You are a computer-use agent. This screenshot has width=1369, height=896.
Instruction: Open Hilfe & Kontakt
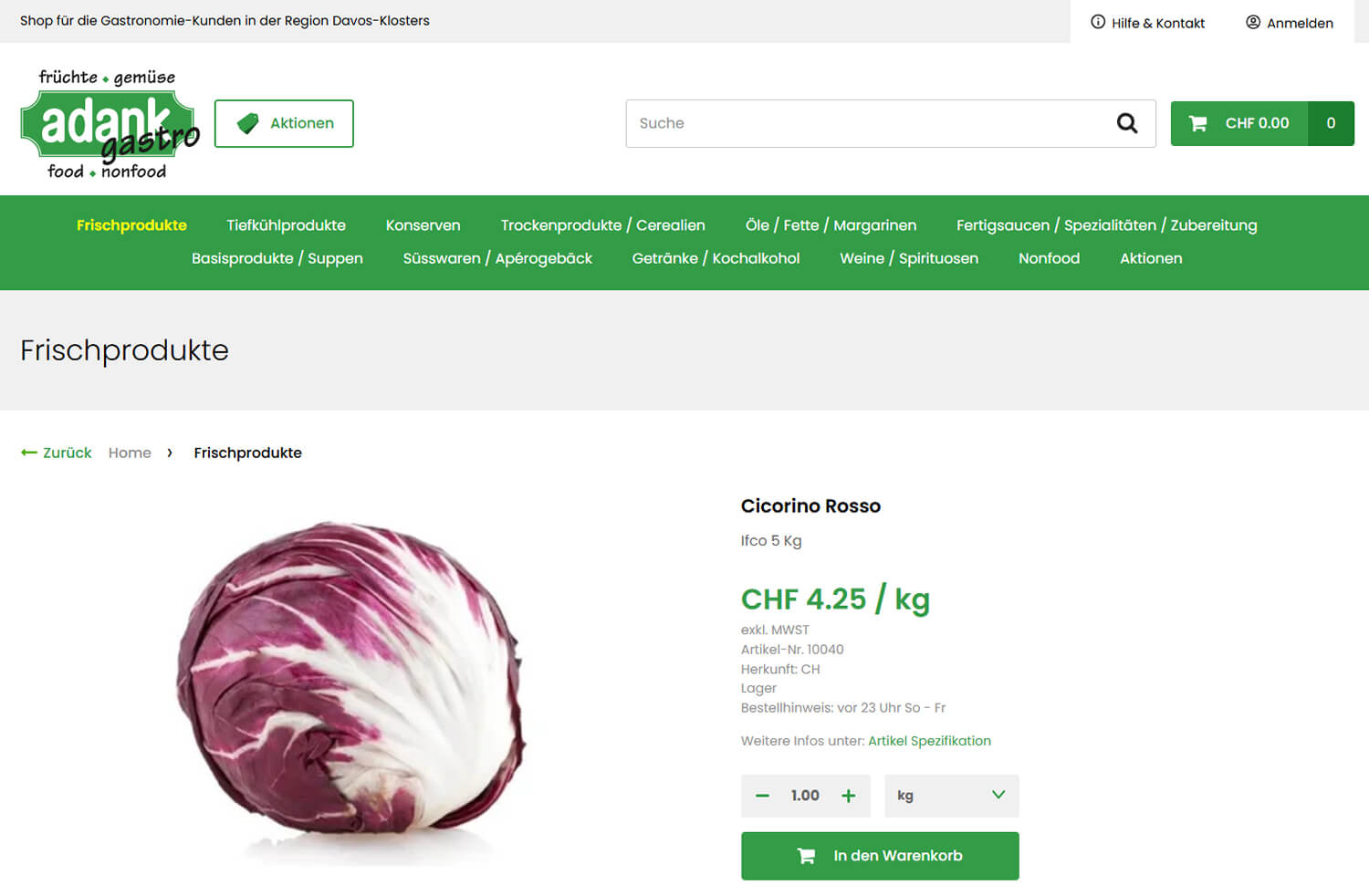point(1147,23)
